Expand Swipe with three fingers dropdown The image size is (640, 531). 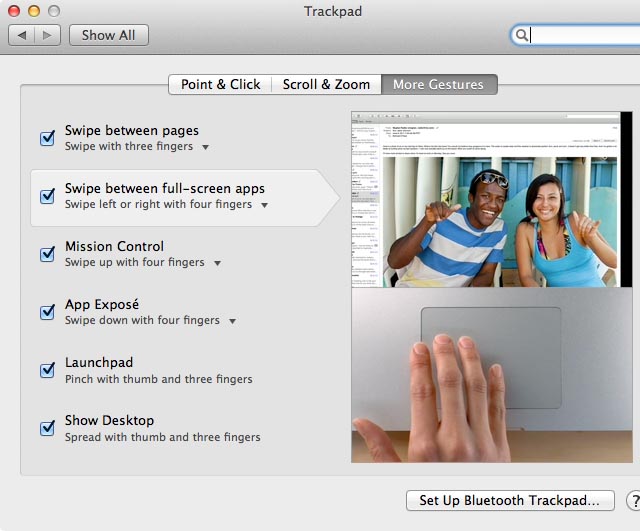pyautogui.click(x=205, y=147)
